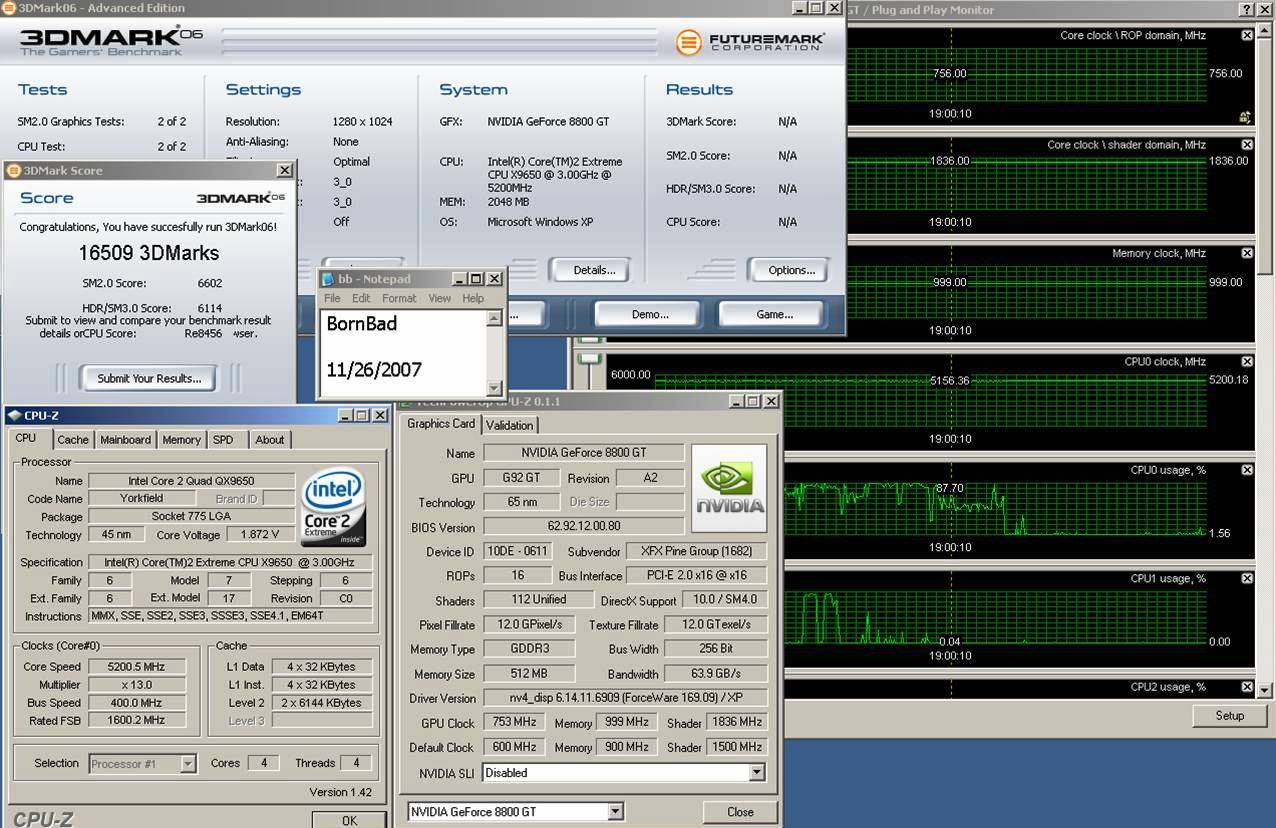Viewport: 1276px width, 828px height.
Task: Click the Code Name field Yorkfield
Action: tap(141, 499)
